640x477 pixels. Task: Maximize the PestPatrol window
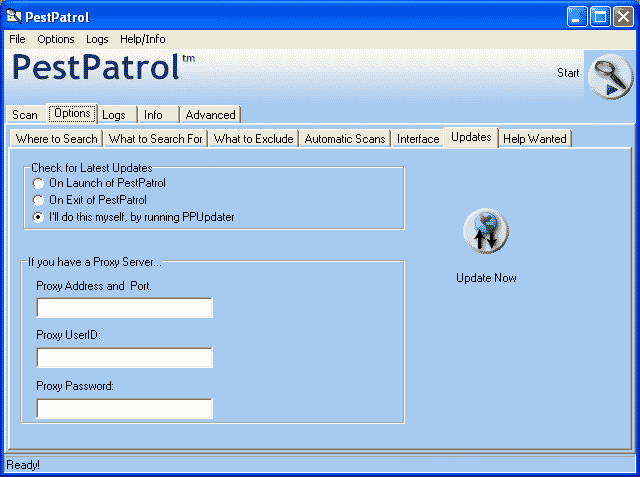(x=600, y=17)
